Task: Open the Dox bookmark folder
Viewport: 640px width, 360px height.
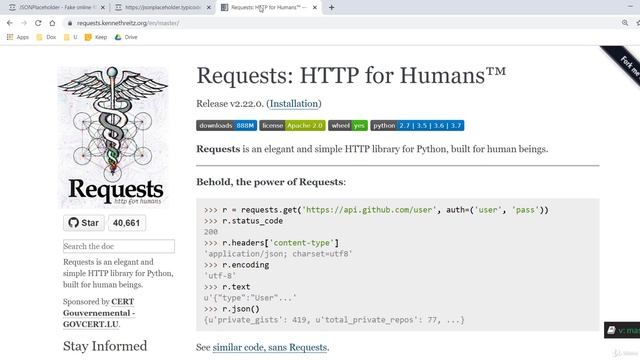Action: pyautogui.click(x=46, y=37)
